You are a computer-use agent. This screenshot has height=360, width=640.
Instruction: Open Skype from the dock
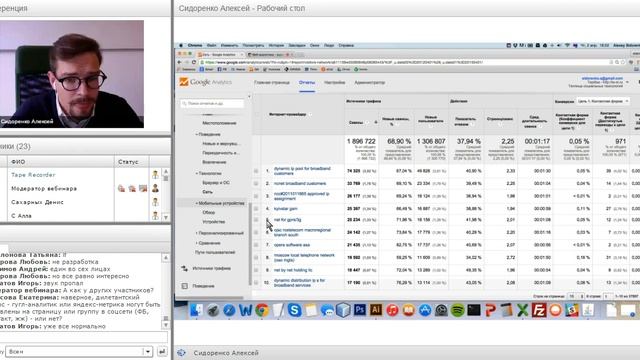point(294,310)
